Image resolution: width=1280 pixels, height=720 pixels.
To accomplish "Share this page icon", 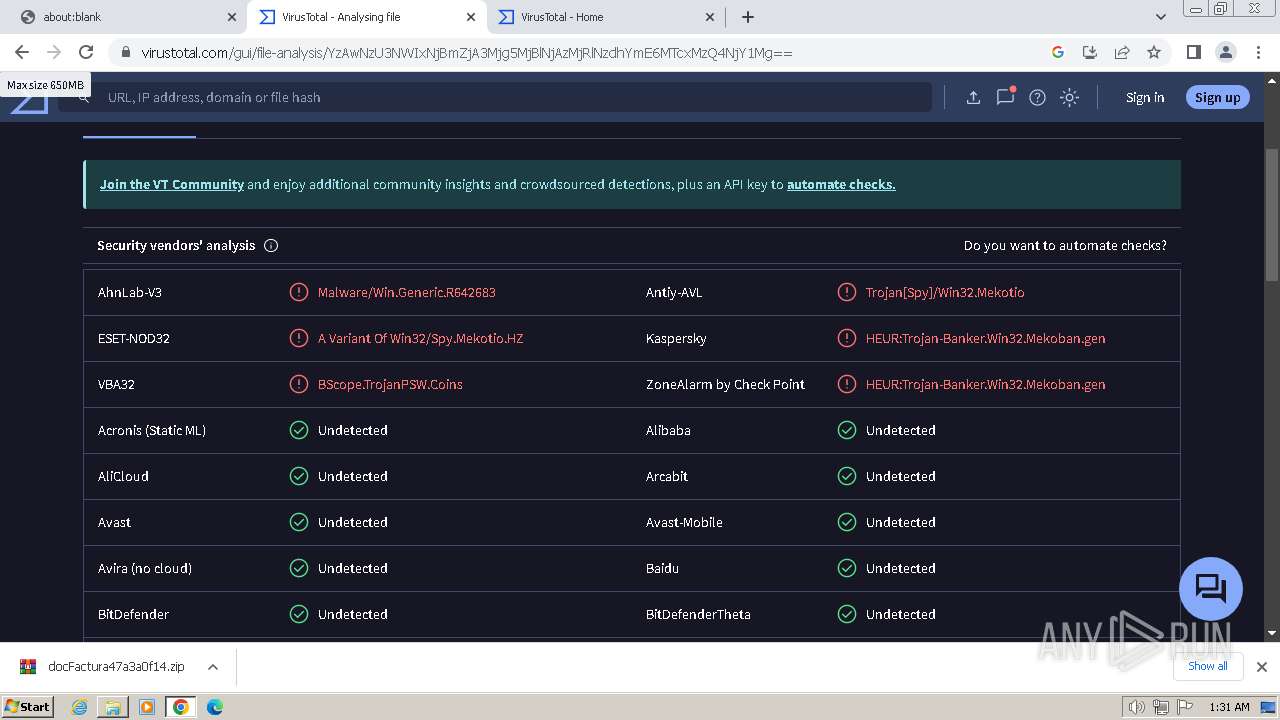I will (1122, 52).
